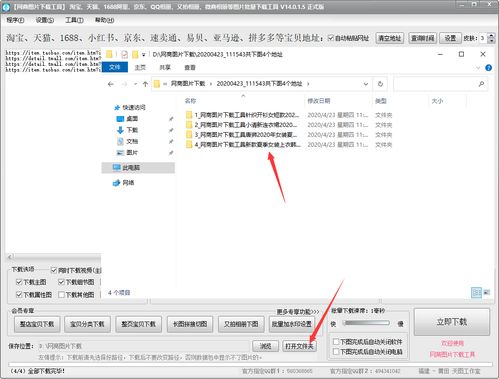Open the 设置(S) menu

tap(45, 20)
